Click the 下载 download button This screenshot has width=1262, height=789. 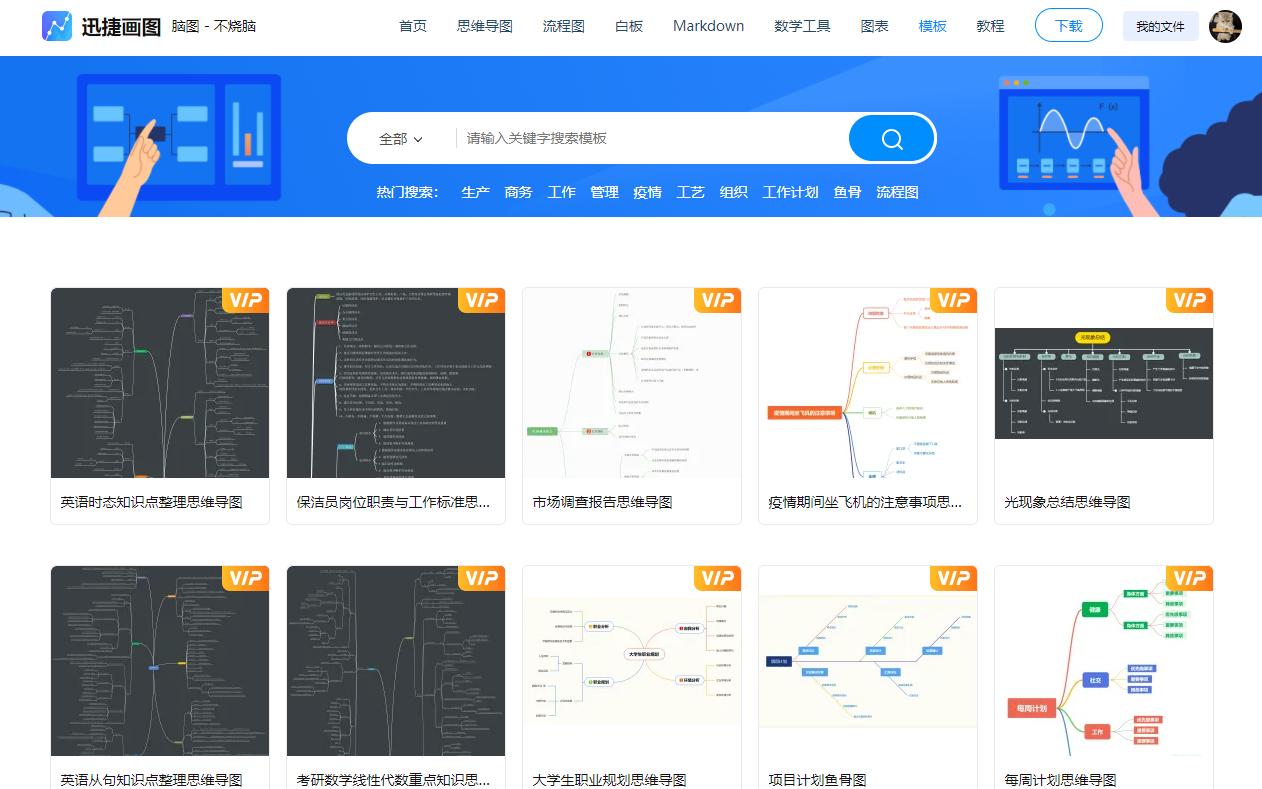click(1068, 26)
